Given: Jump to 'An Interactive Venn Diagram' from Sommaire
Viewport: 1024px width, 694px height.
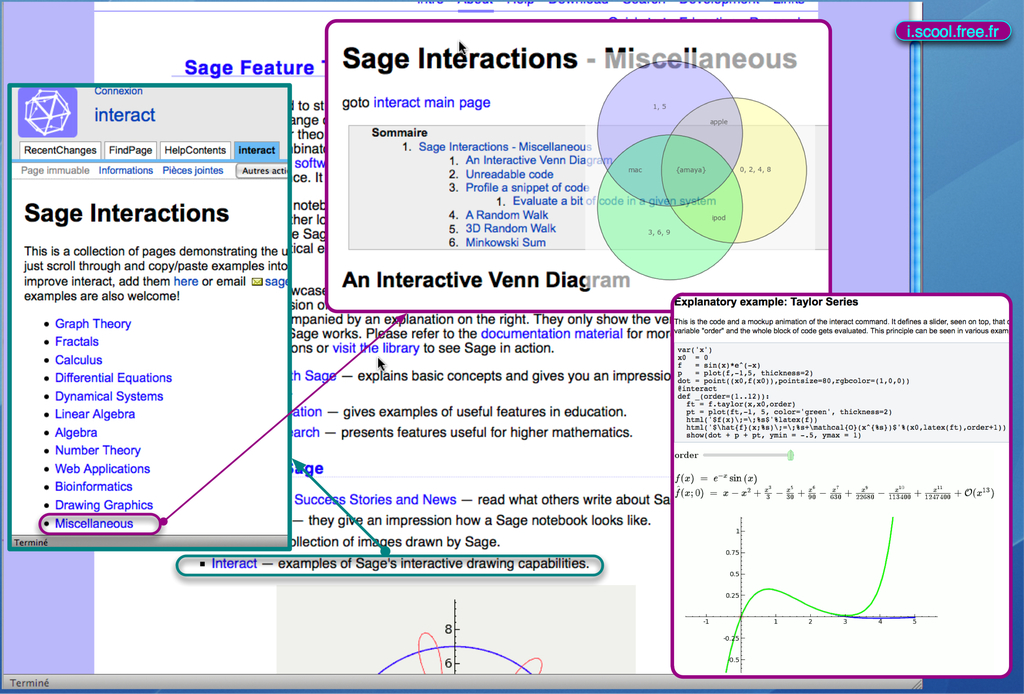Looking at the screenshot, I should (x=539, y=161).
